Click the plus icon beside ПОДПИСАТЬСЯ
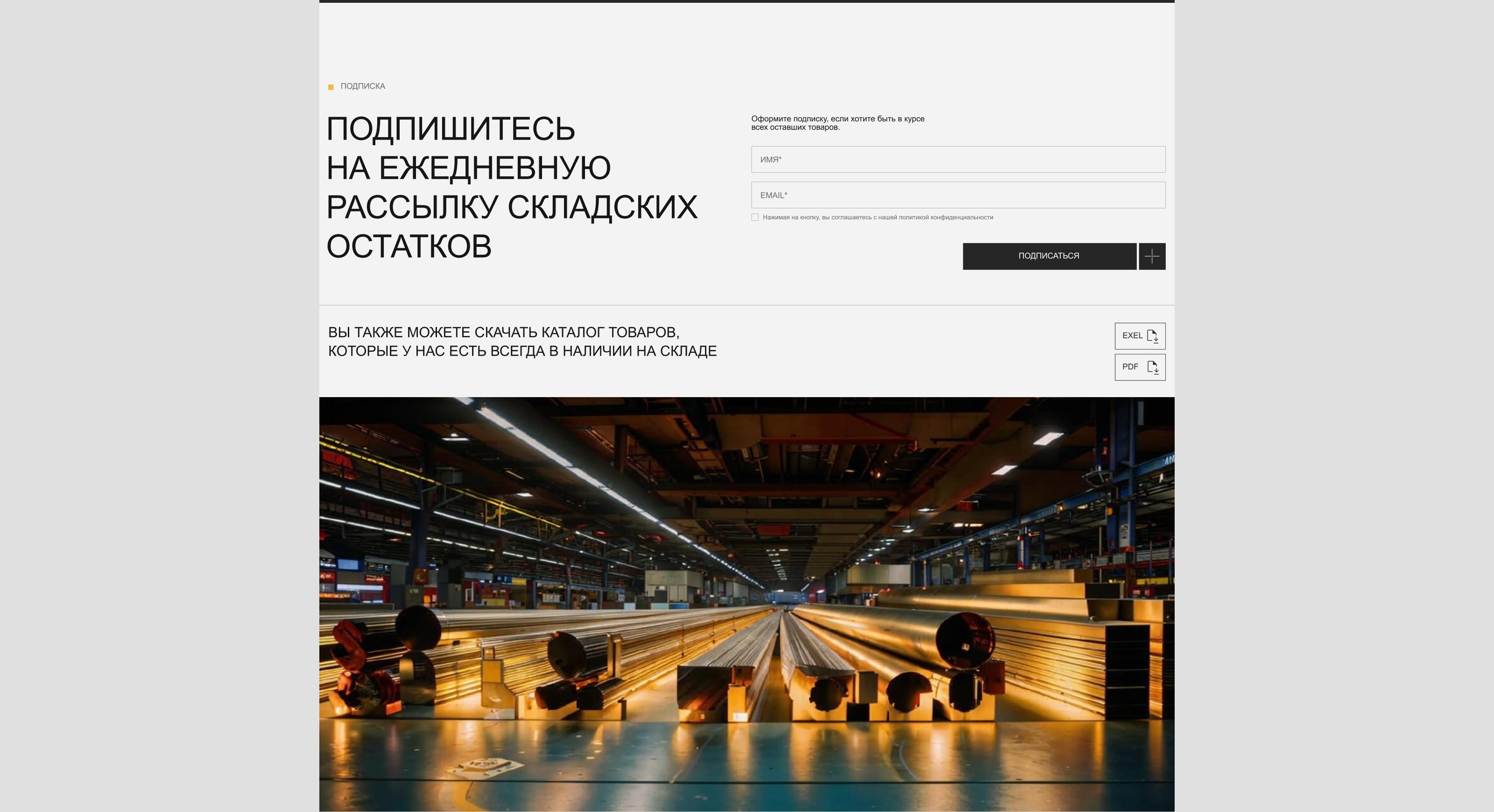The width and height of the screenshot is (1494, 812). tap(1152, 256)
